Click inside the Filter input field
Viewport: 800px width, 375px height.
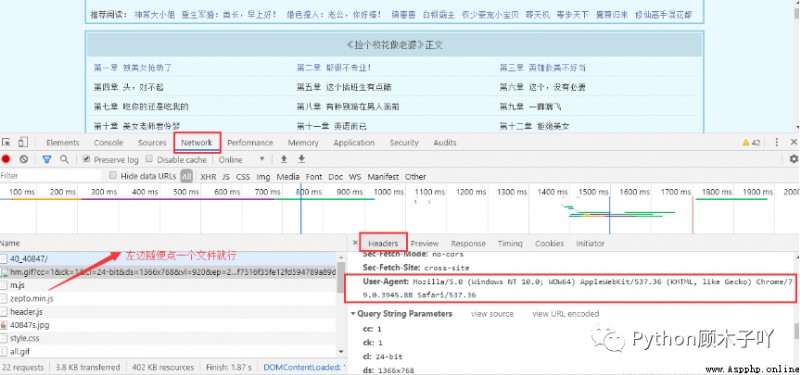pos(51,176)
